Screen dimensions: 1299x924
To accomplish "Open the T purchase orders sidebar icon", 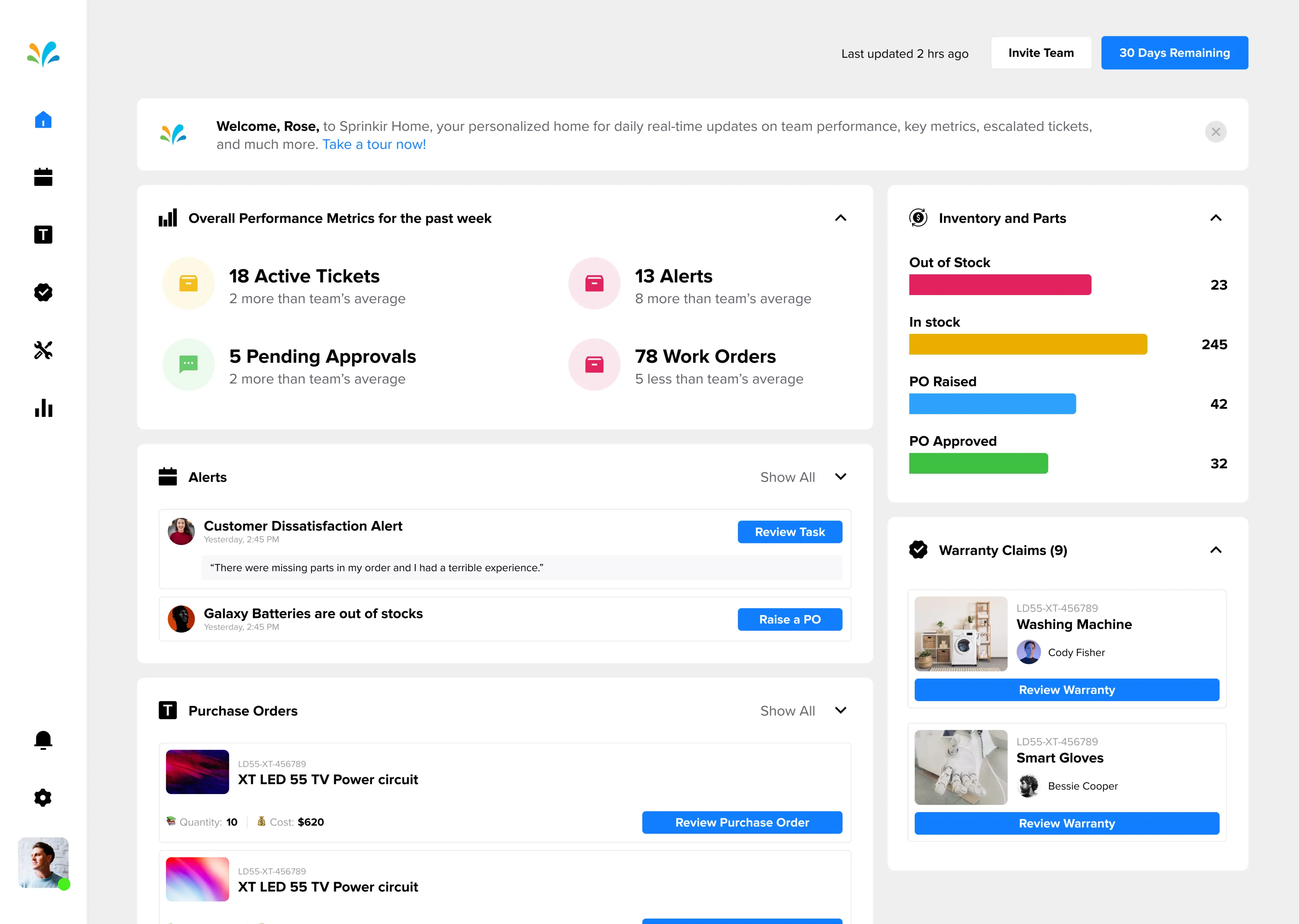I will coord(43,234).
